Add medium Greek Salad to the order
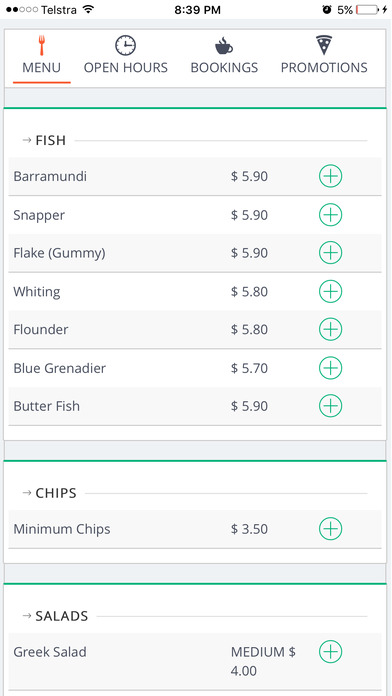Screen dimensions: 392x696 click(x=330, y=652)
